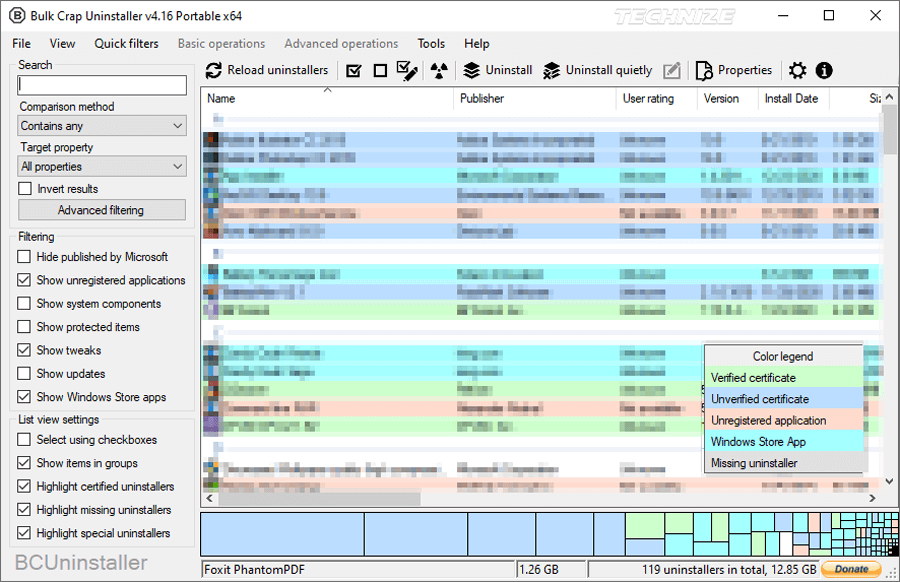900x582 pixels.
Task: Click the radiation advanced operations icon
Action: click(x=438, y=71)
